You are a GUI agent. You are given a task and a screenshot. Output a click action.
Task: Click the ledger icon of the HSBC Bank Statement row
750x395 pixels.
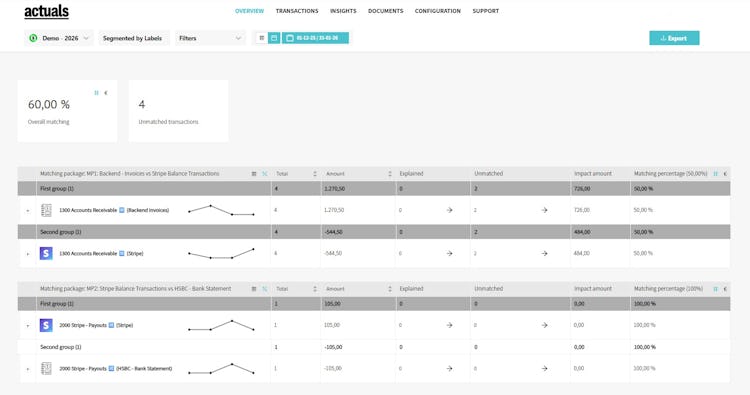[46, 368]
